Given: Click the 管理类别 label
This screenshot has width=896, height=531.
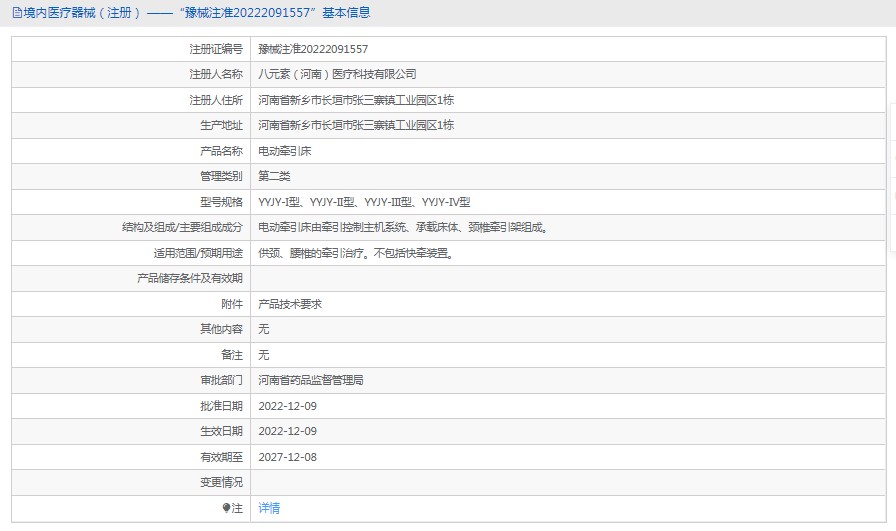Looking at the screenshot, I should point(221,176).
